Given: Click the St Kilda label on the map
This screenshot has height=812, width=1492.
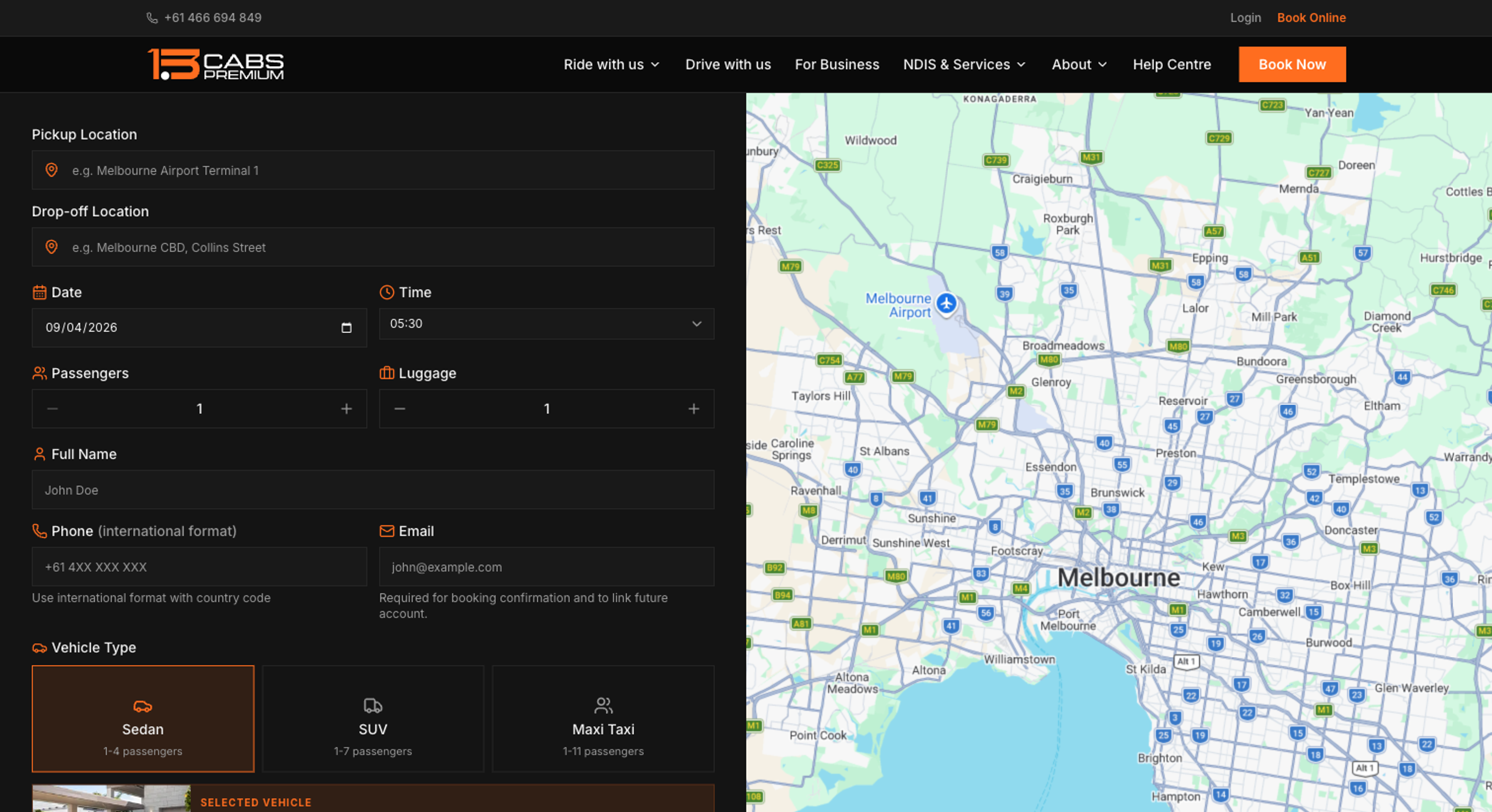Looking at the screenshot, I should click(1146, 669).
